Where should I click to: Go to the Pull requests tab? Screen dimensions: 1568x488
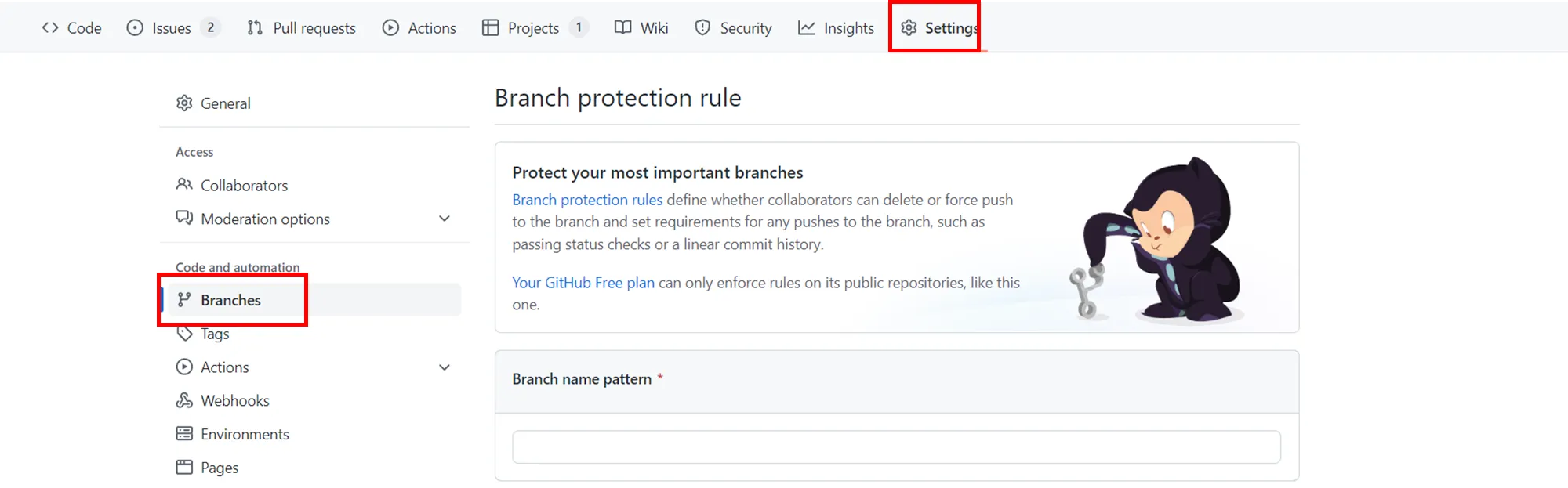tap(301, 28)
